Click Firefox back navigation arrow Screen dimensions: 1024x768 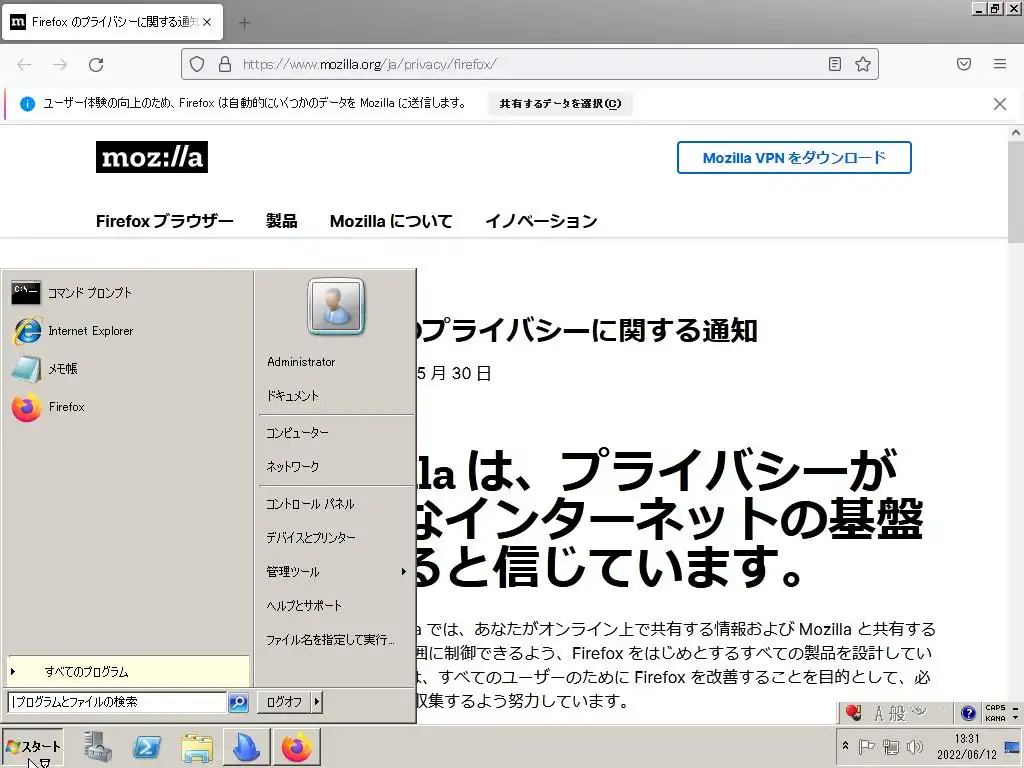coord(24,64)
